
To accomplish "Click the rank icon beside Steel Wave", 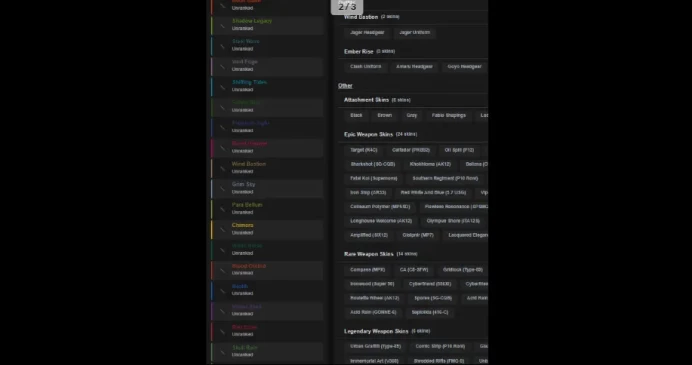I will coord(223,46).
